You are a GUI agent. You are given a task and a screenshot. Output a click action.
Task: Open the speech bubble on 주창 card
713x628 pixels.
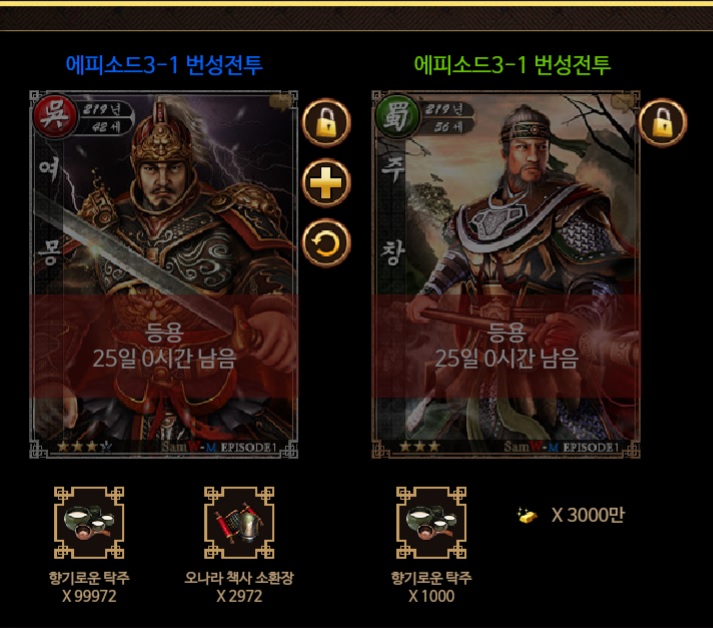(x=622, y=102)
